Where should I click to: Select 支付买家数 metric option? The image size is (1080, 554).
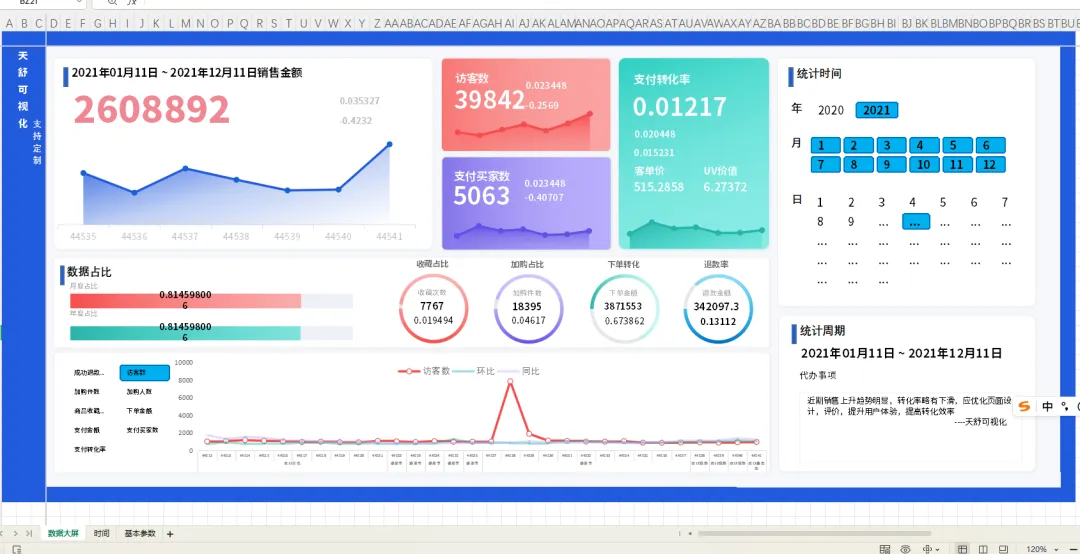pyautogui.click(x=142, y=430)
